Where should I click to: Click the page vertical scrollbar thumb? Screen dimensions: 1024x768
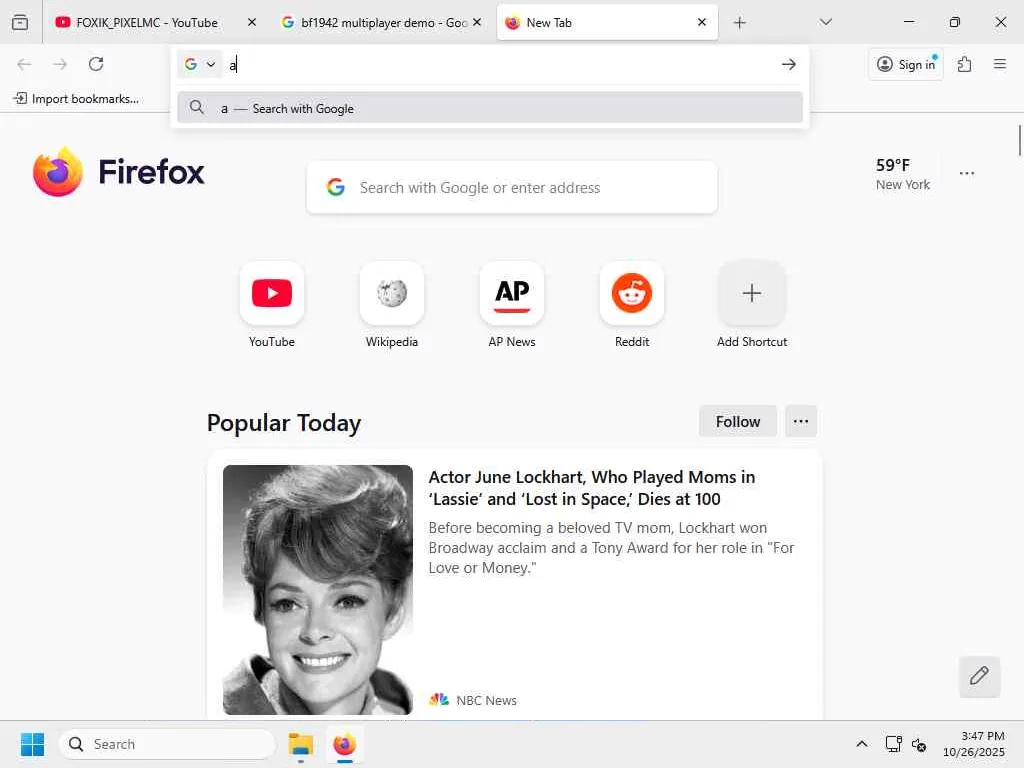pos(1019,140)
